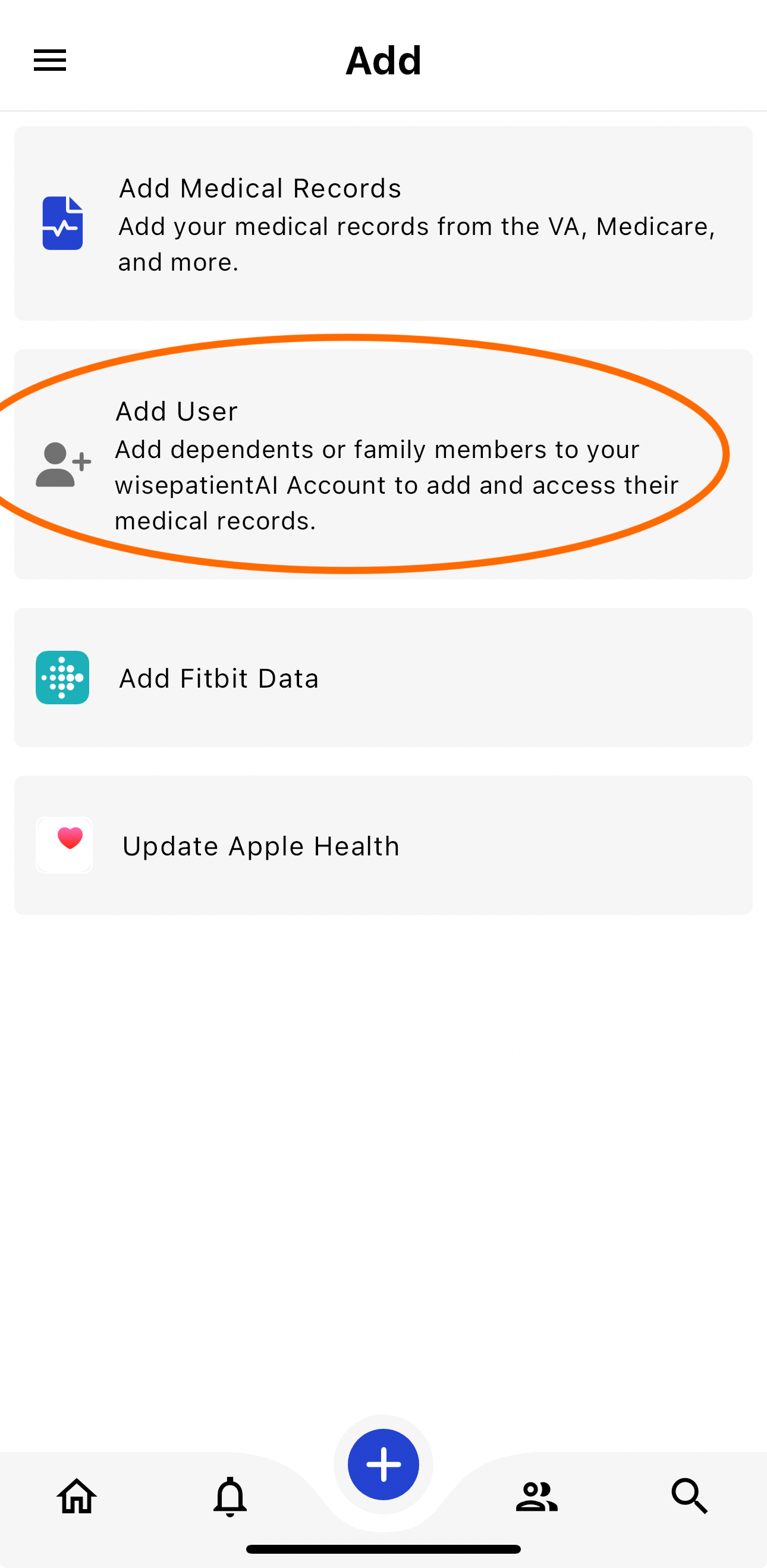Tap the Fitbit logo icon

pyautogui.click(x=62, y=678)
